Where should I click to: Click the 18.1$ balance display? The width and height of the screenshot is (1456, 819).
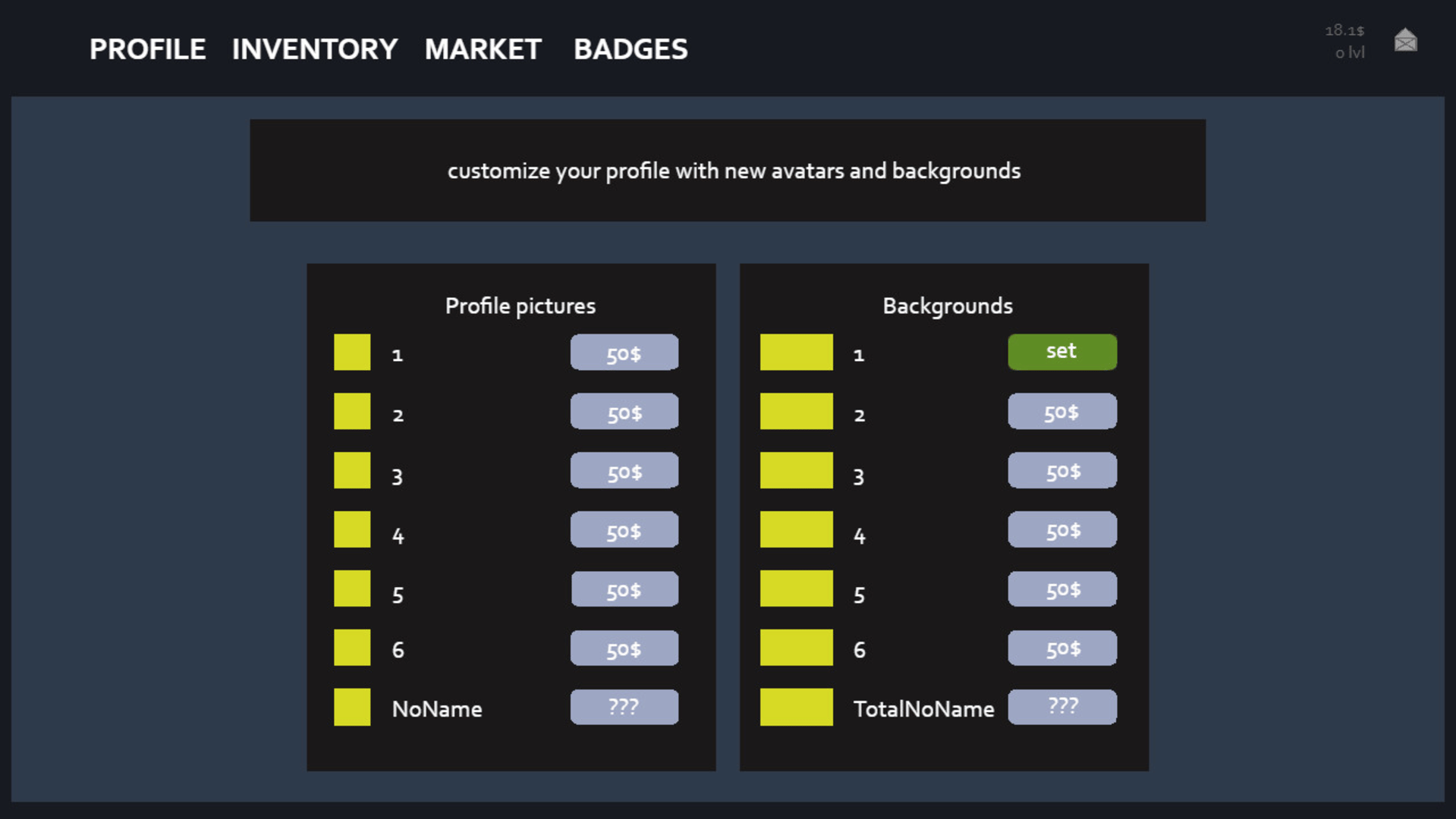(x=1344, y=30)
